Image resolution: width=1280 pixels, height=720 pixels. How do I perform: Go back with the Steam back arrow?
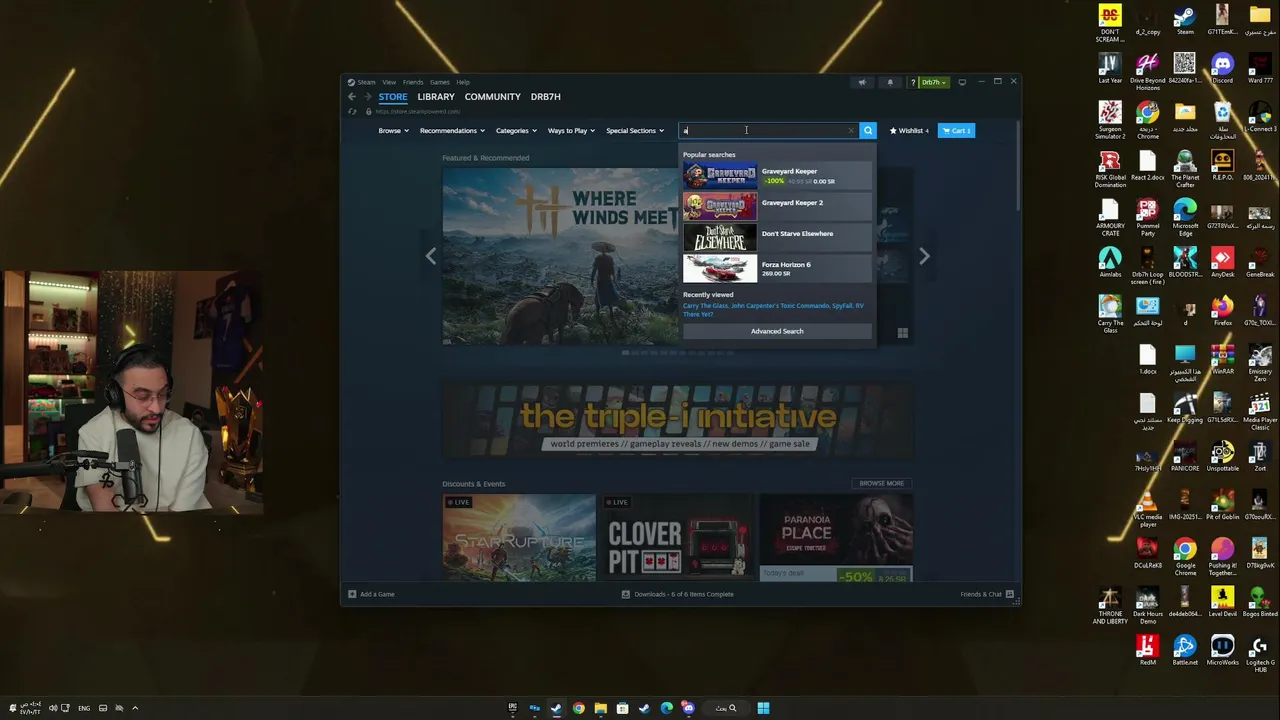click(x=352, y=97)
